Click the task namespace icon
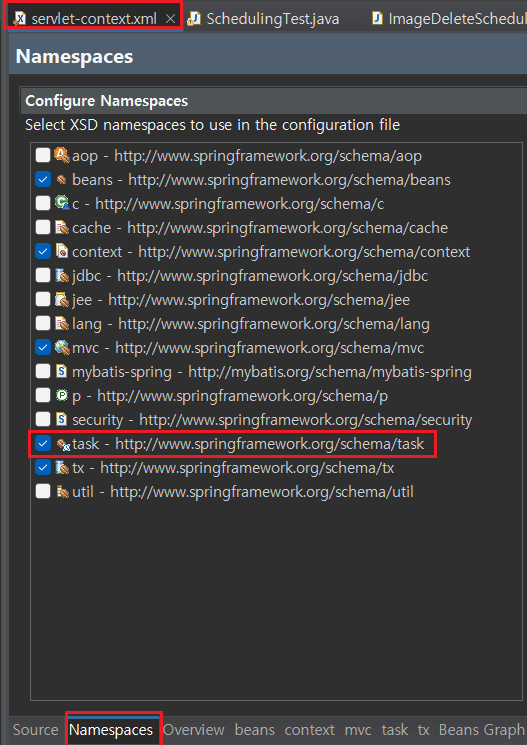Screen dimensions: 527x745 click(x=63, y=444)
